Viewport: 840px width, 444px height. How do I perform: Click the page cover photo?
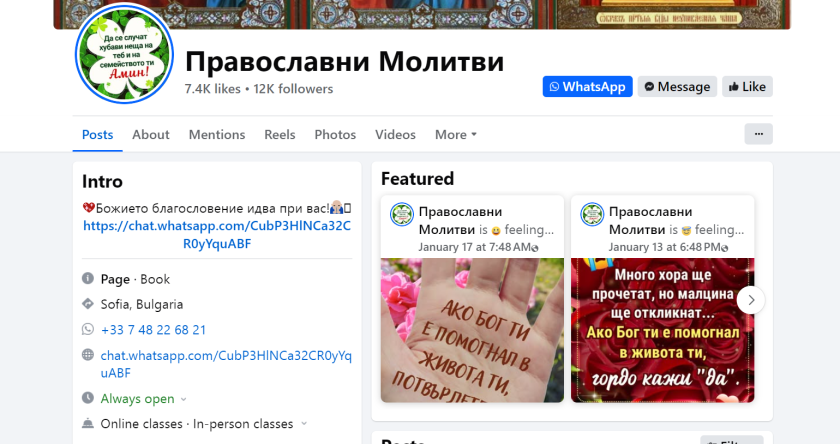point(422,14)
